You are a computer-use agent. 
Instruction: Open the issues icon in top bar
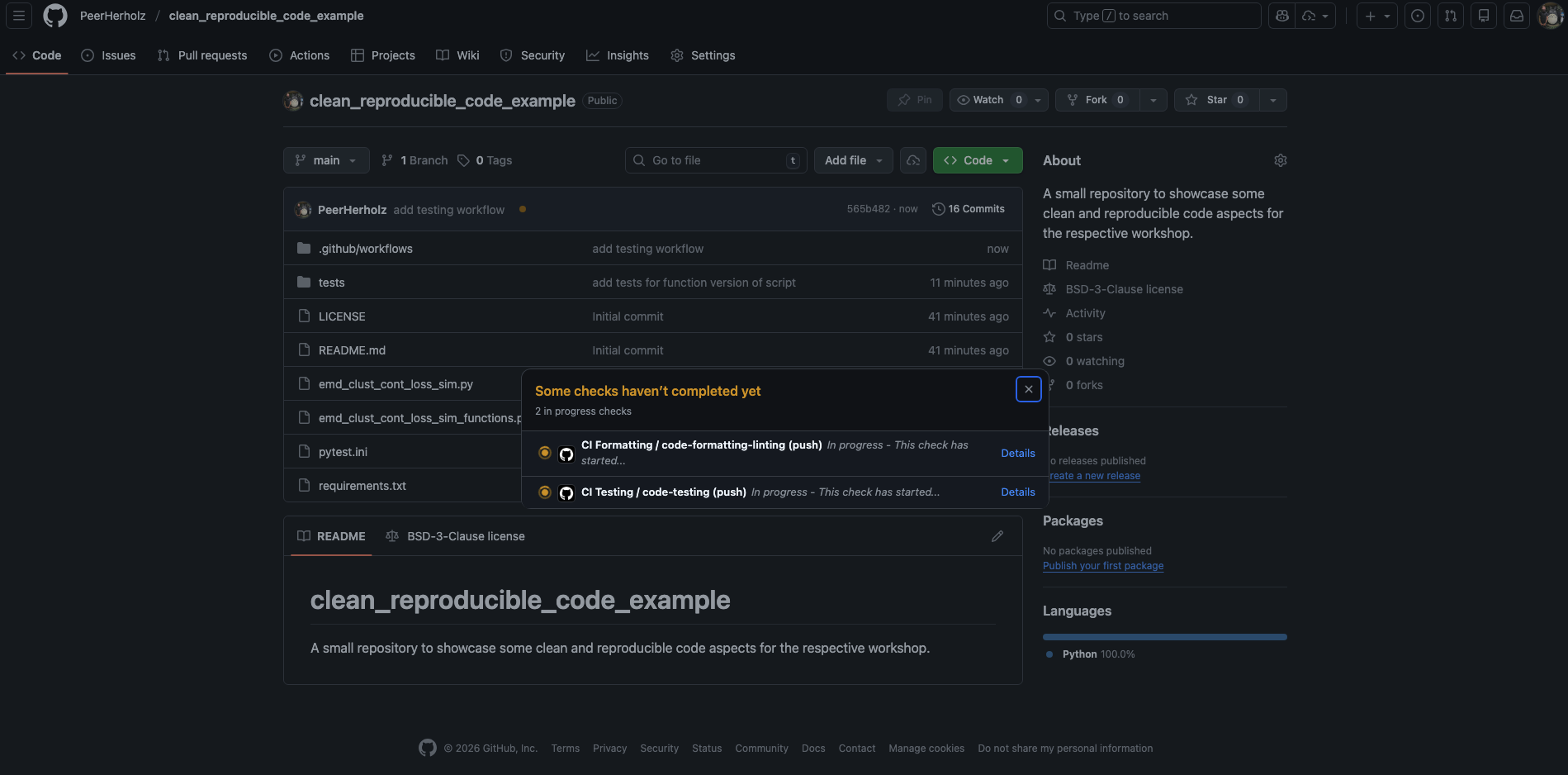[1418, 16]
